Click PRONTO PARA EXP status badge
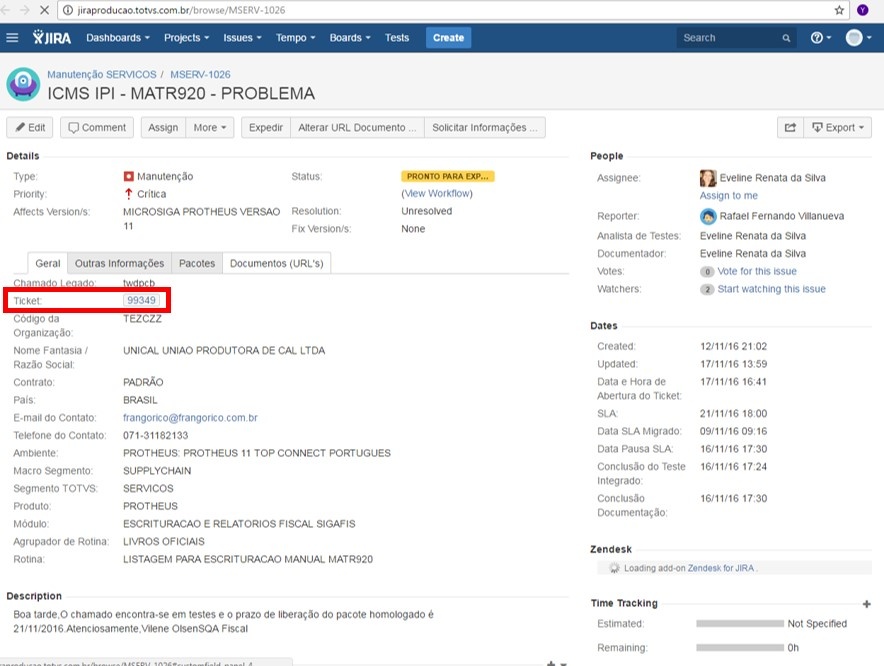884x666 pixels. click(x=448, y=177)
